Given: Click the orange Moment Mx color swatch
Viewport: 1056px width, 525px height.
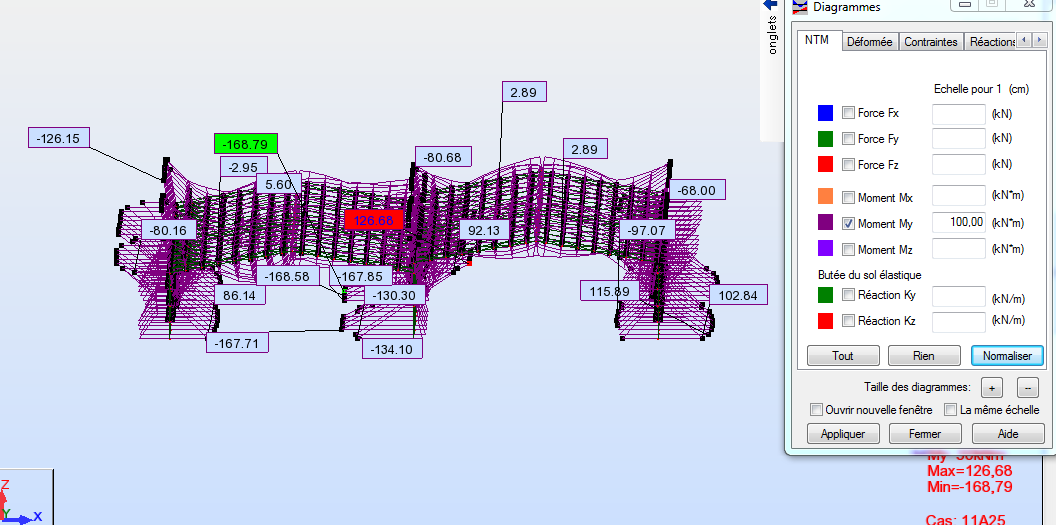Looking at the screenshot, I should (825, 197).
